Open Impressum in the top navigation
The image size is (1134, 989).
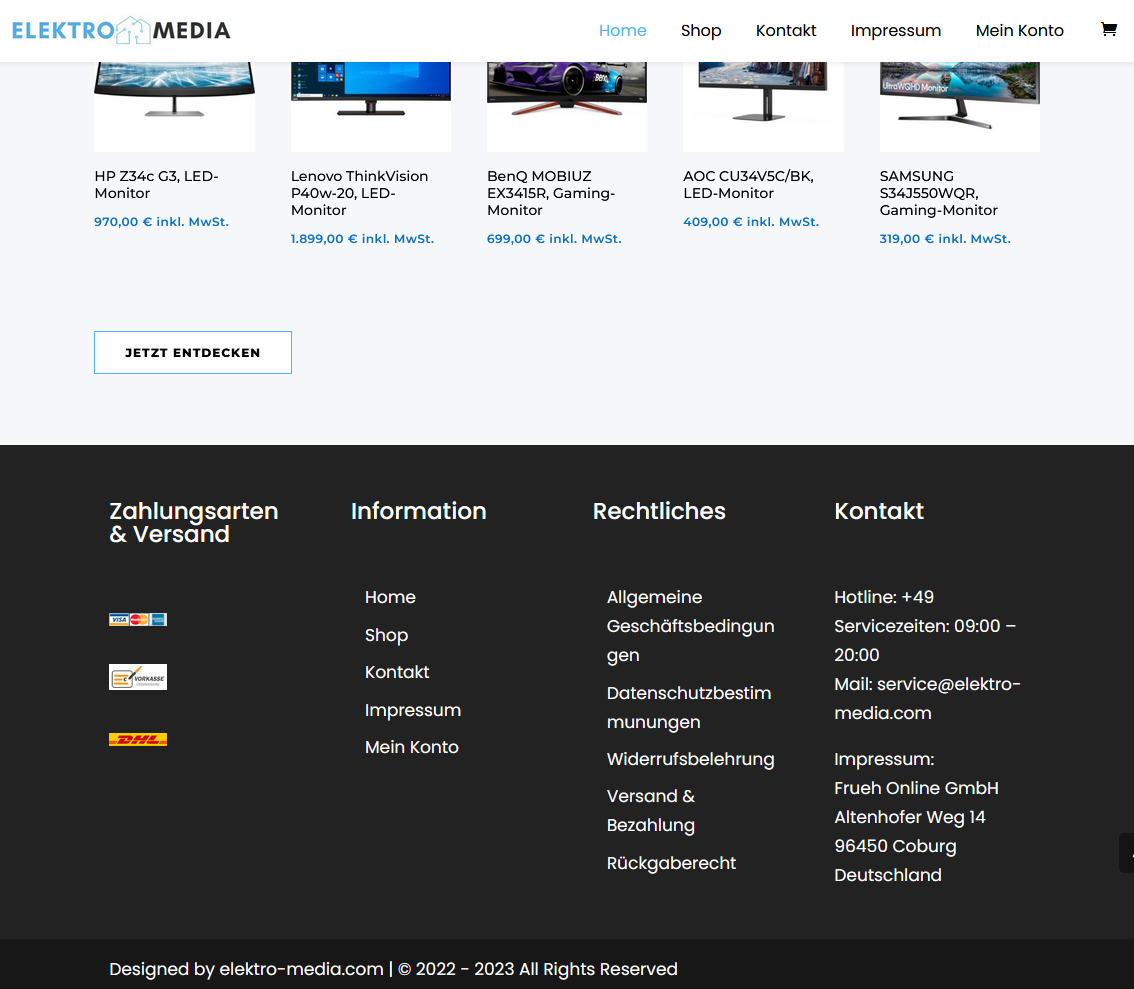coord(895,30)
